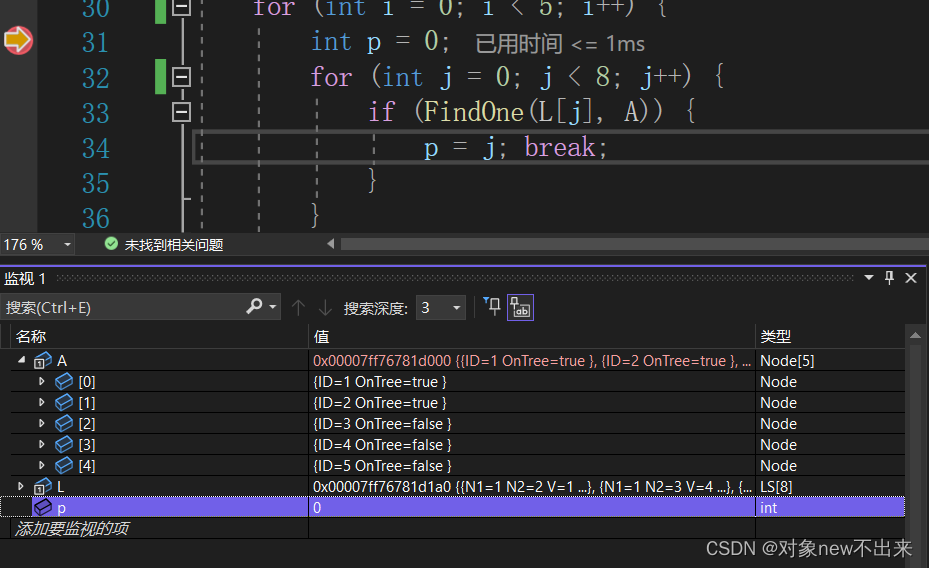Toggle the highlighted ab view toolbar button

(x=520, y=307)
